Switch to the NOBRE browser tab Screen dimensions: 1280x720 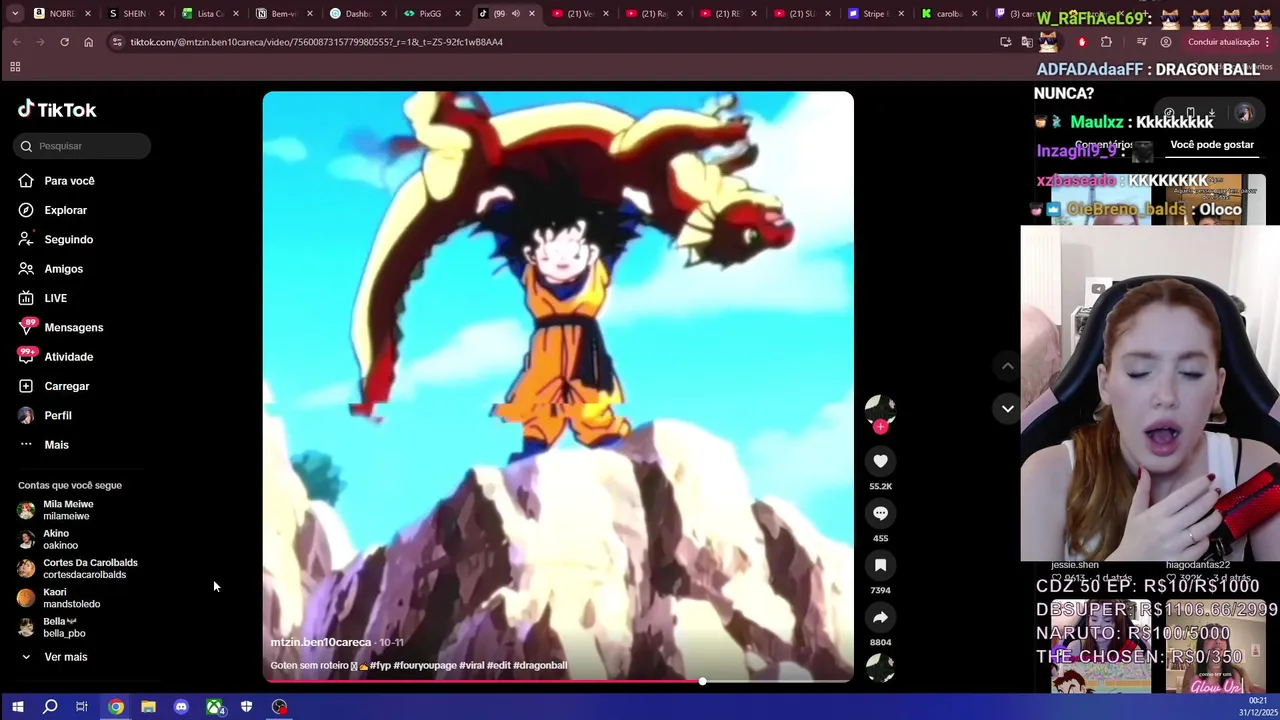click(62, 14)
